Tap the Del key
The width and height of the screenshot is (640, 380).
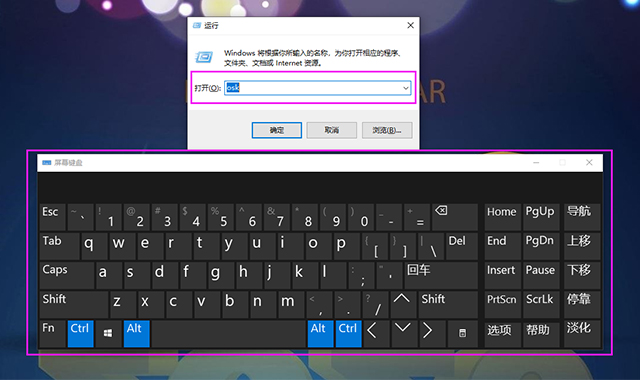pyautogui.click(x=462, y=246)
